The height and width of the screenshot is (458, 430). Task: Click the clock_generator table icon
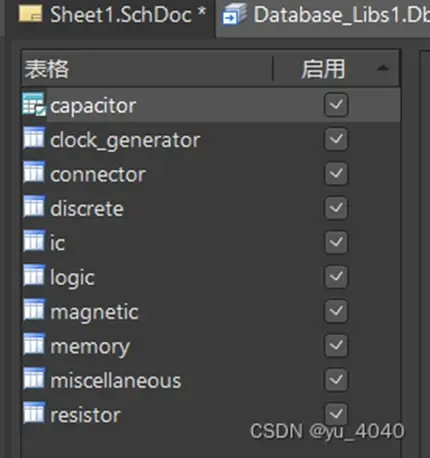point(34,138)
